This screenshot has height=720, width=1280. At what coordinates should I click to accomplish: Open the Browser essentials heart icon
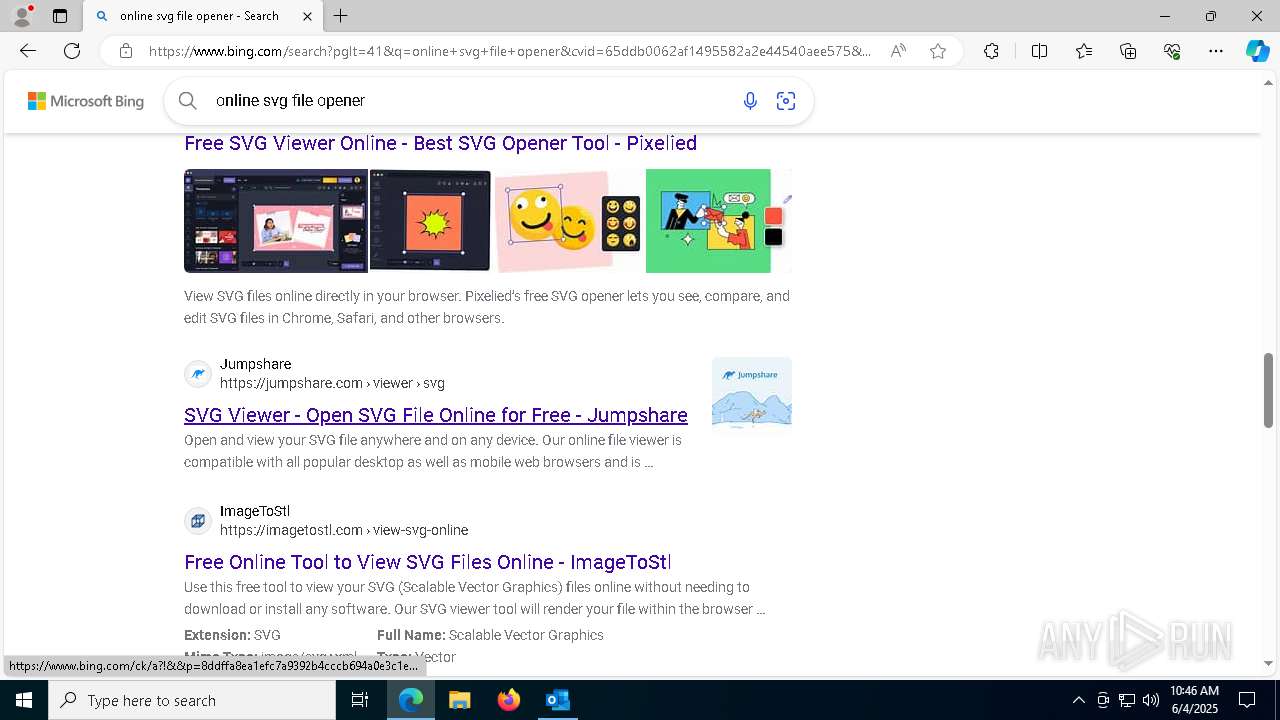(x=1172, y=51)
